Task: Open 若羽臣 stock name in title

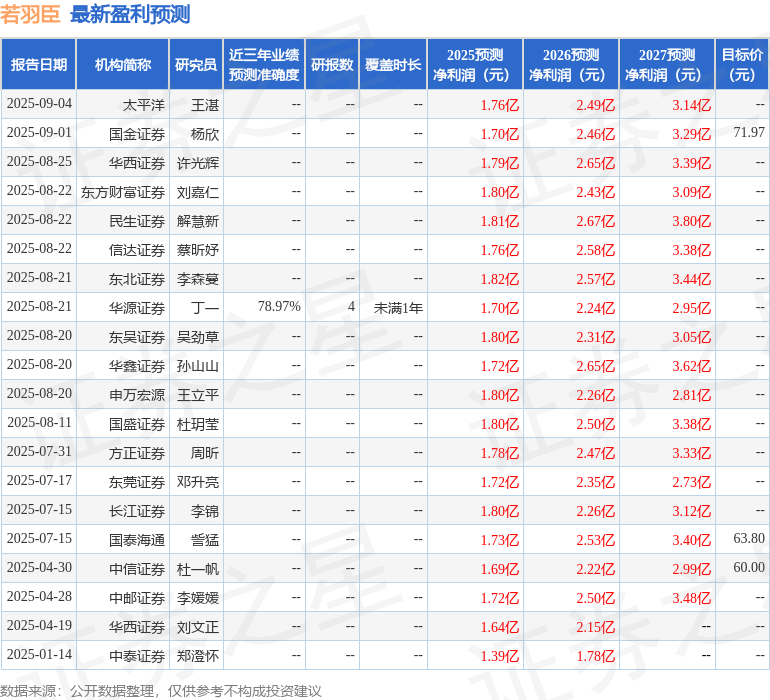Action: (x=30, y=14)
